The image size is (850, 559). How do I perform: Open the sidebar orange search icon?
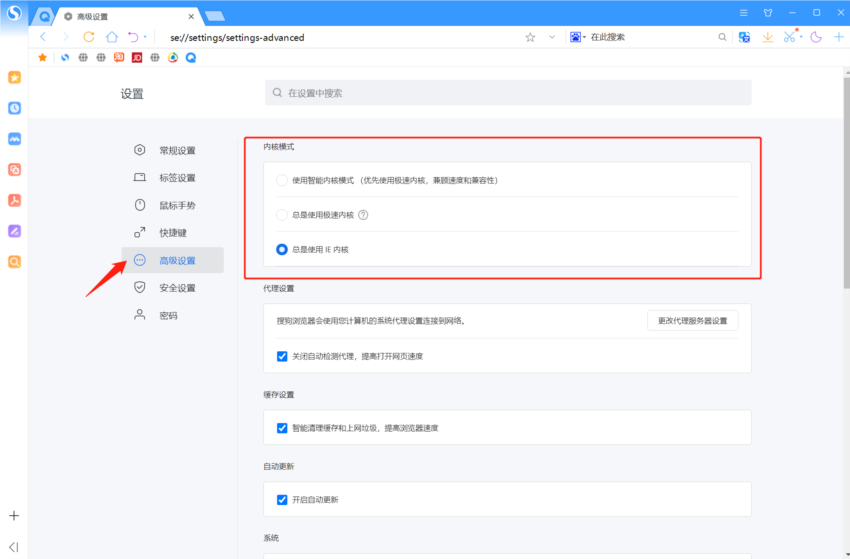(14, 262)
